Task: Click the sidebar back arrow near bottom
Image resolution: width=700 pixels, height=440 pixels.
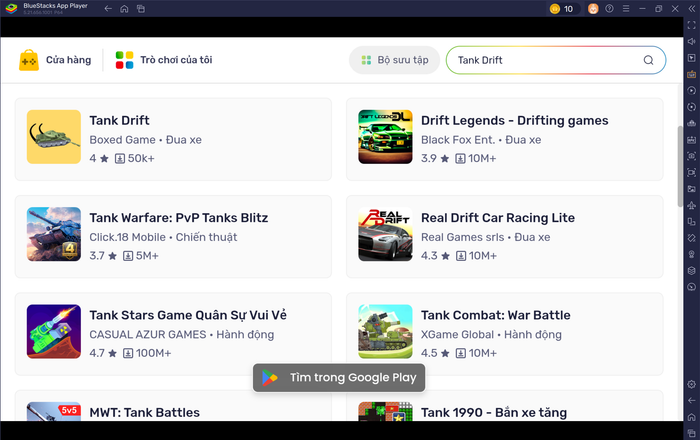Action: (x=692, y=401)
